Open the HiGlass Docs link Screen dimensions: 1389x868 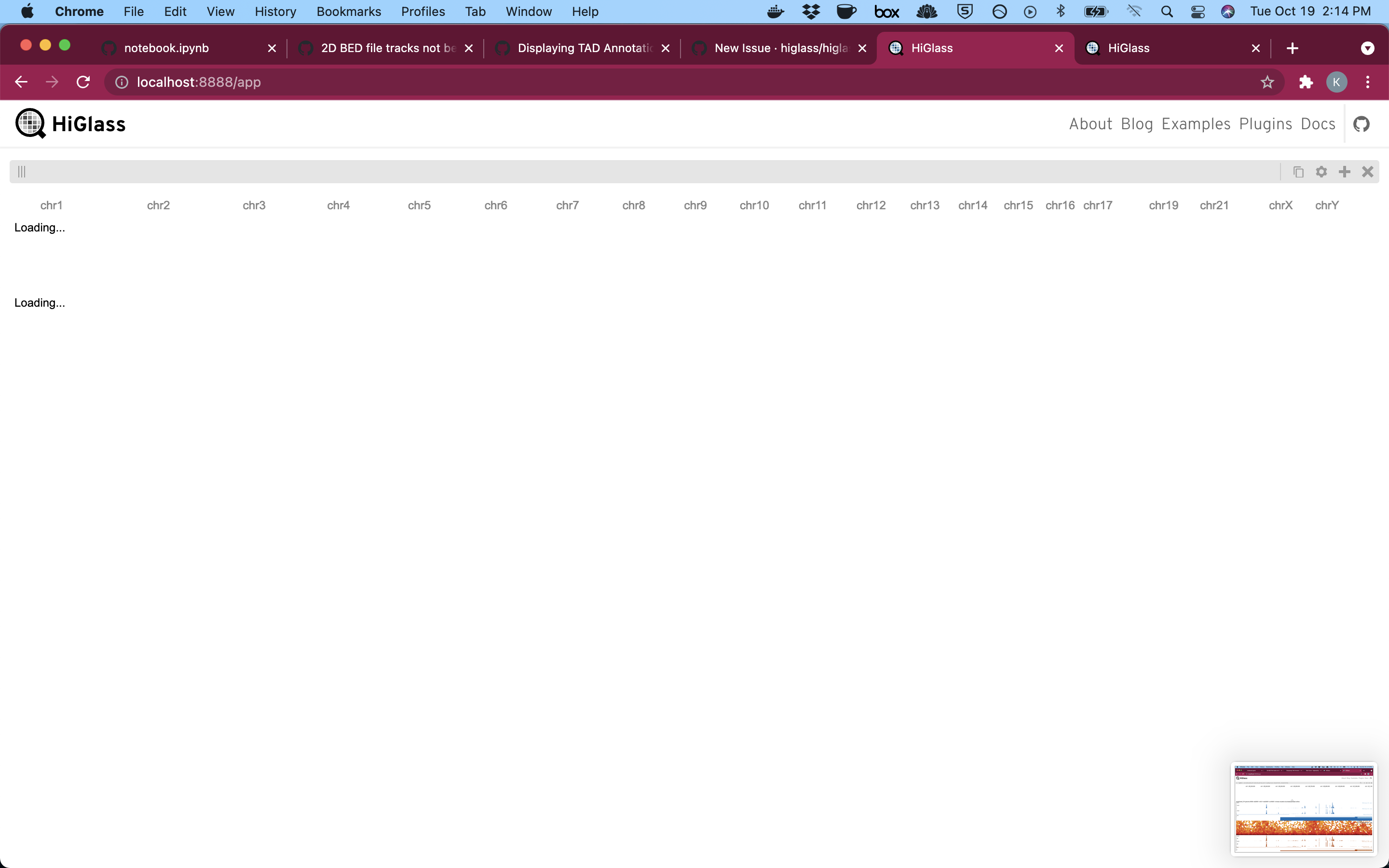click(1319, 123)
